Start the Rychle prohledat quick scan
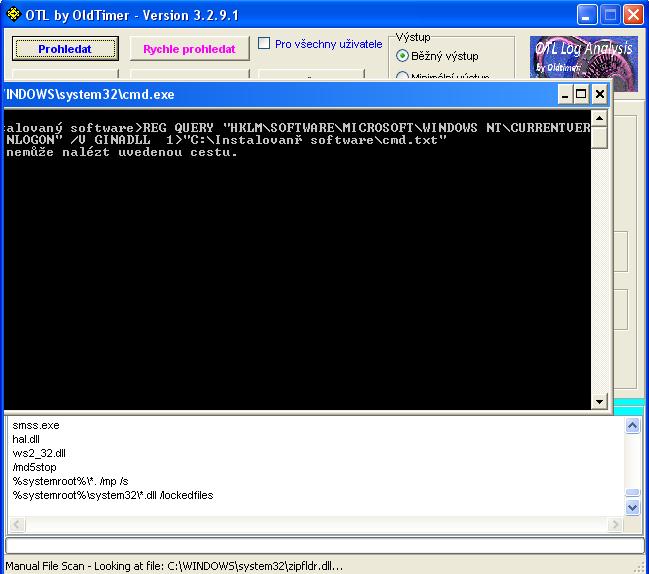This screenshot has width=649, height=574. (189, 48)
